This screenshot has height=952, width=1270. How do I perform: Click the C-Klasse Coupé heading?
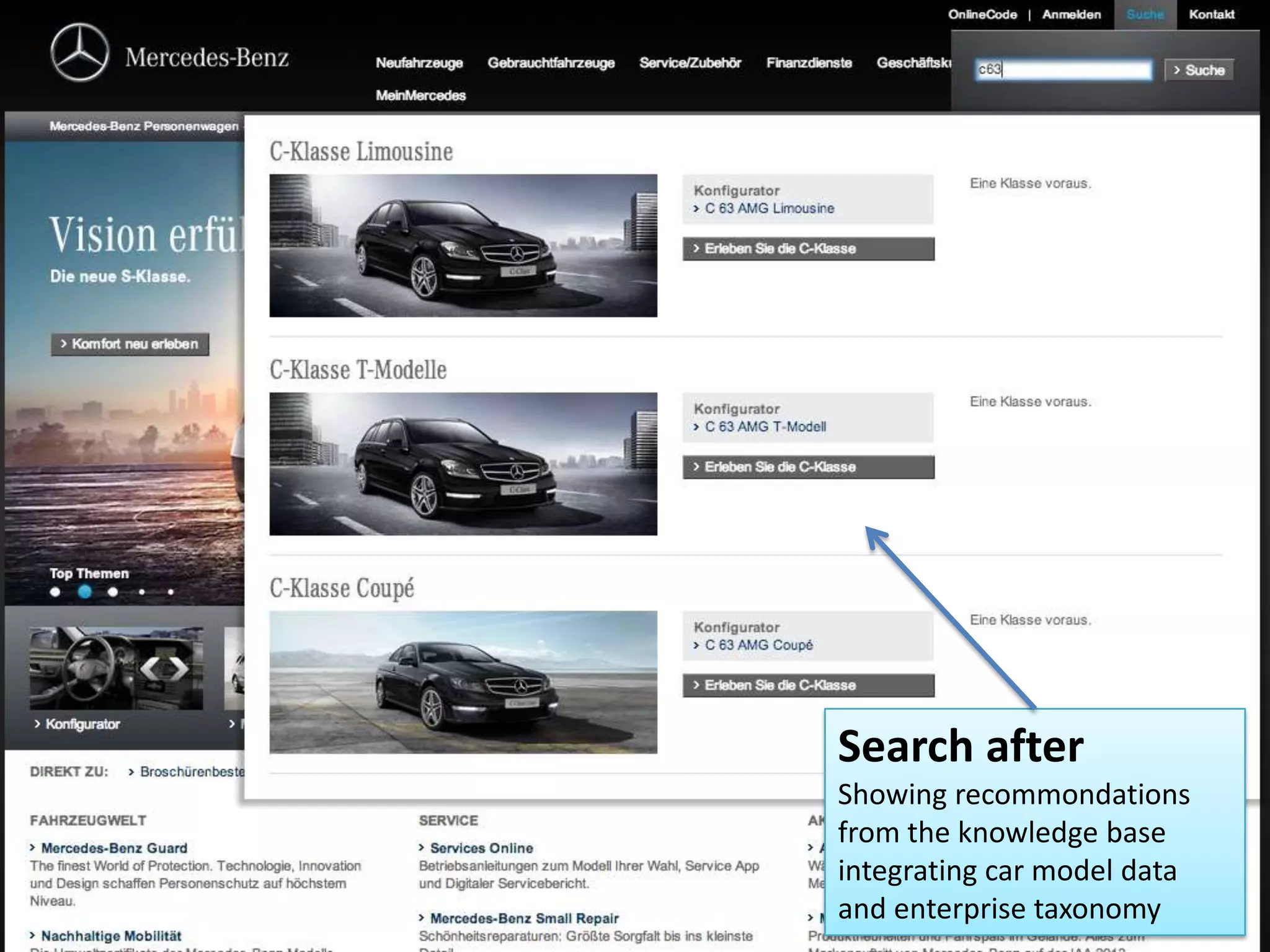point(342,588)
